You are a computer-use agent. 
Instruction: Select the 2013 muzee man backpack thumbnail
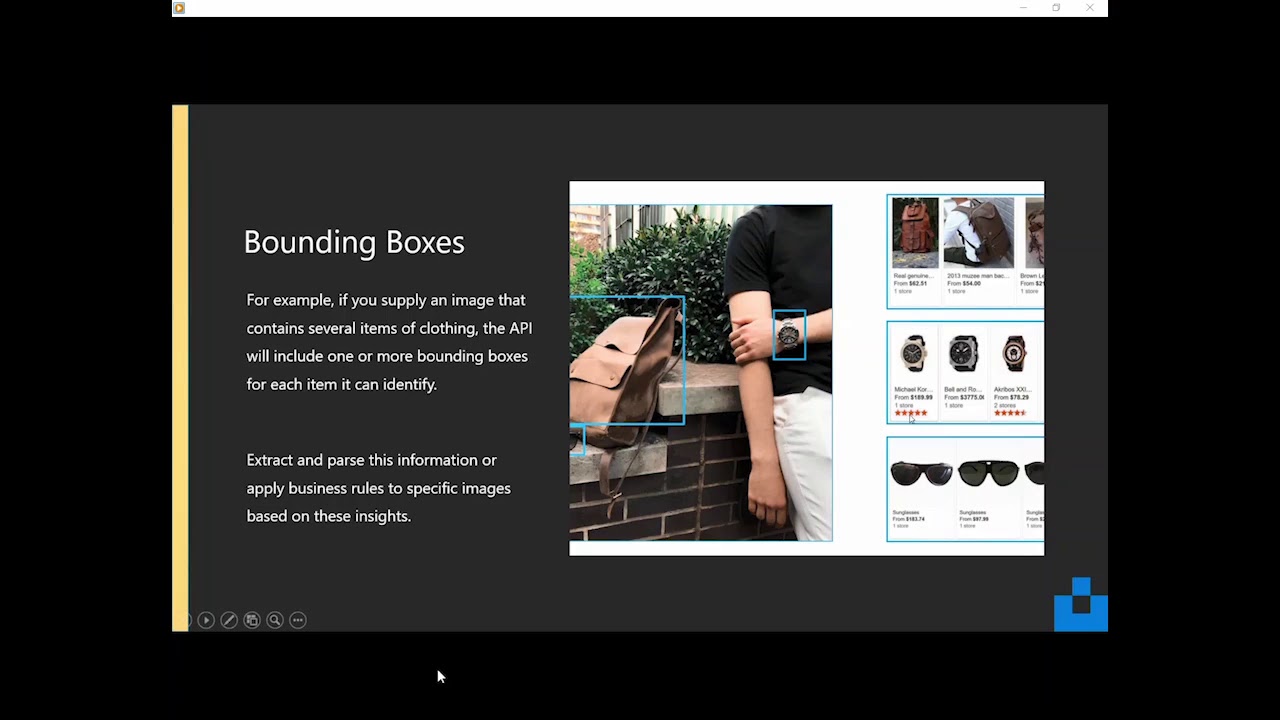pos(978,233)
